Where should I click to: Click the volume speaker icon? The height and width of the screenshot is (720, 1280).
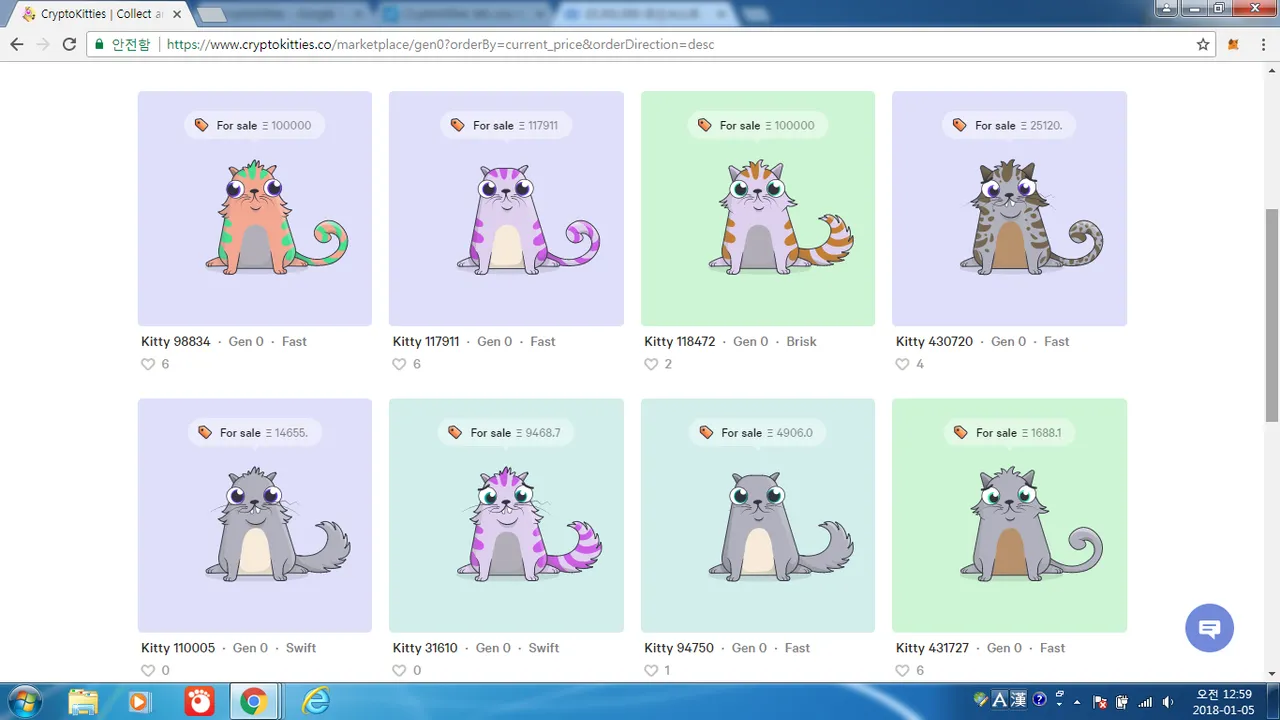point(1167,702)
